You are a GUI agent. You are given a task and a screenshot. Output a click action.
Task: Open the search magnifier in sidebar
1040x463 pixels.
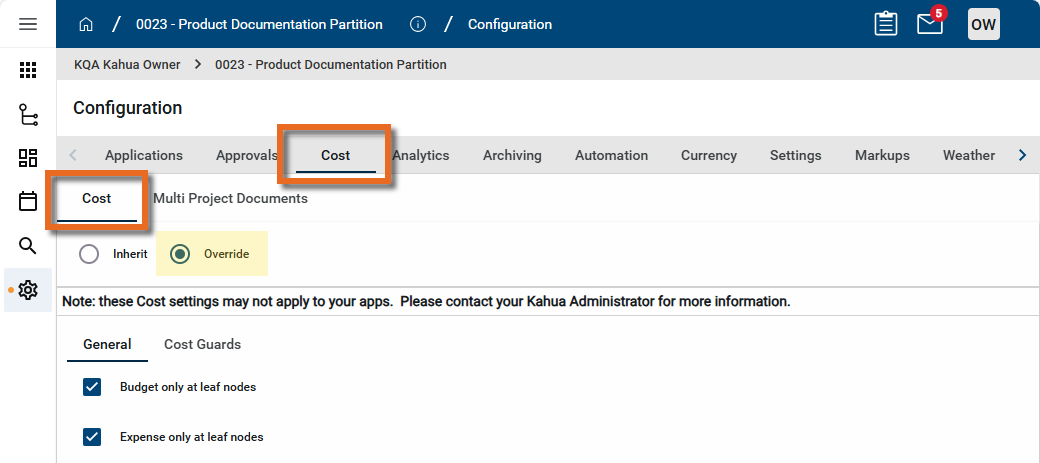click(x=28, y=246)
